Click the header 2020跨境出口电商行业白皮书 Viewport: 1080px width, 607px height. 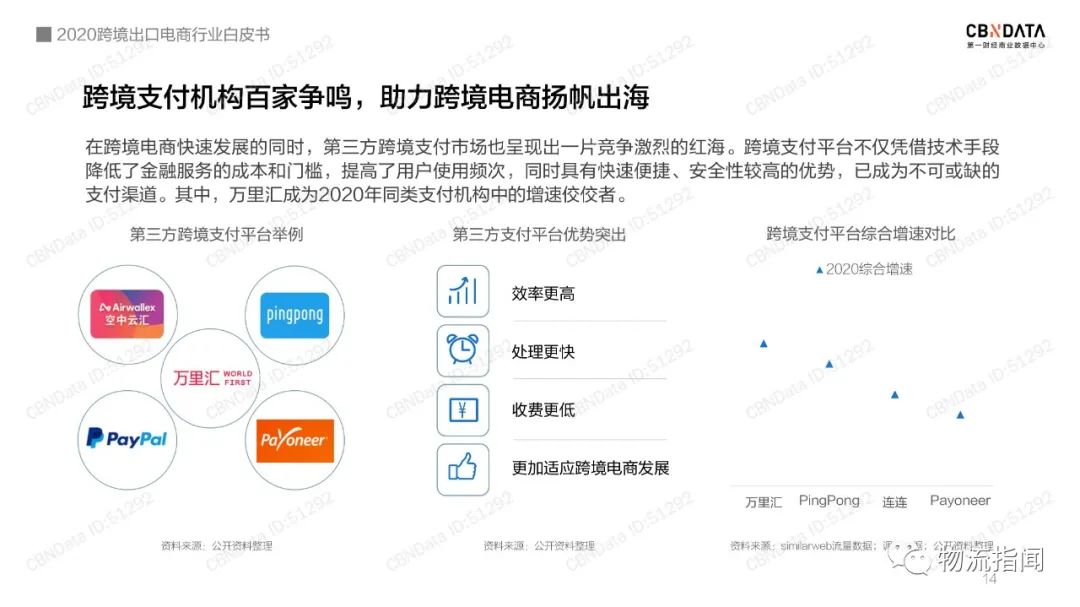(163, 34)
